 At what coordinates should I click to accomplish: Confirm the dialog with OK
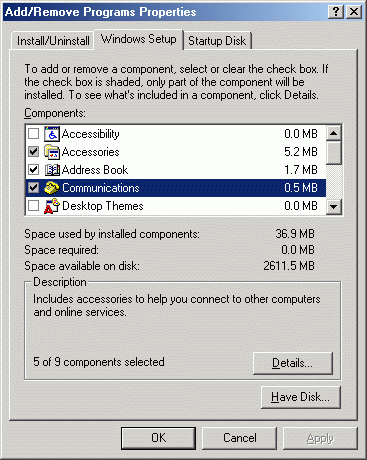pyautogui.click(x=158, y=438)
